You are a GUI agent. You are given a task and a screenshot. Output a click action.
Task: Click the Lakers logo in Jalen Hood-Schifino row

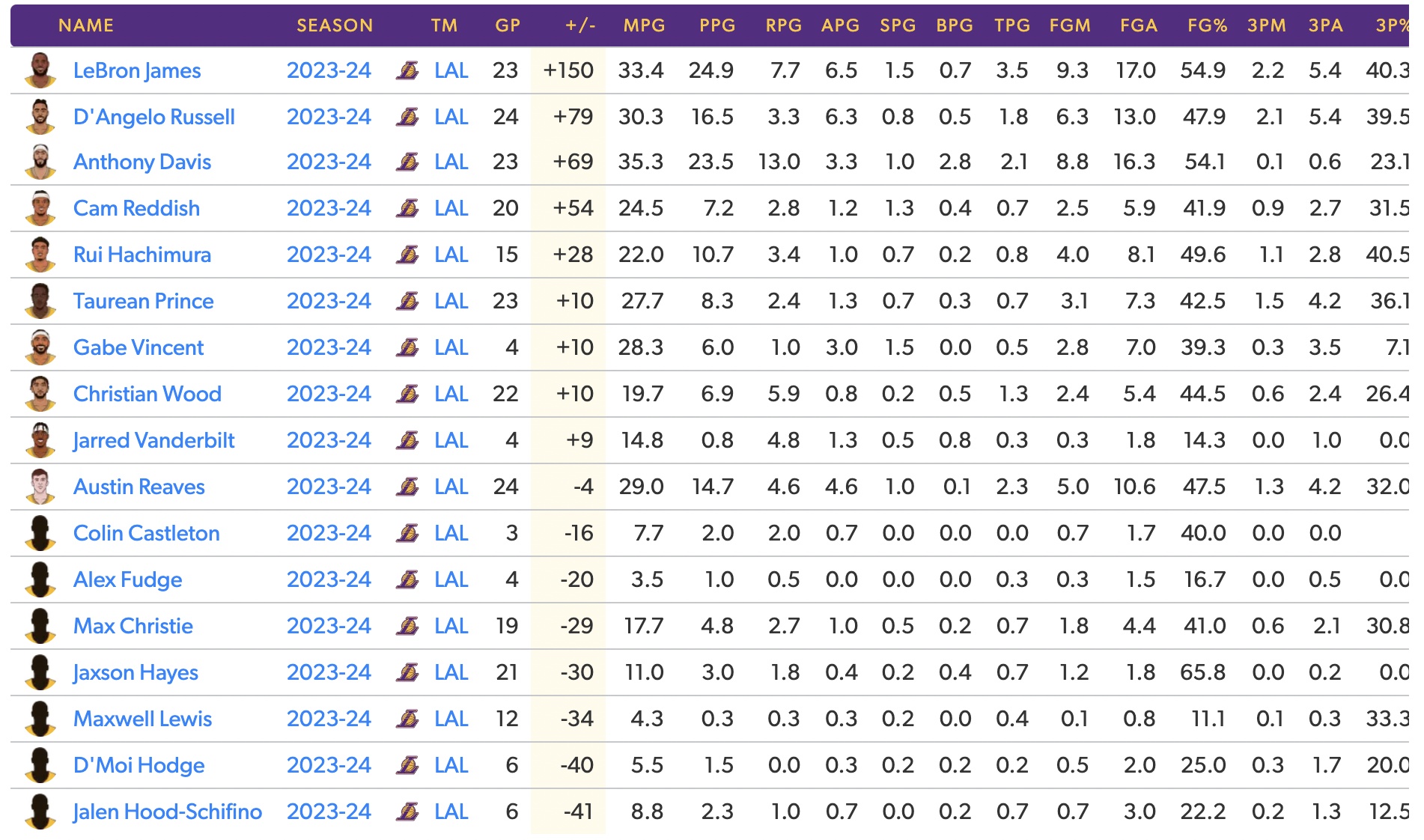pyautogui.click(x=407, y=812)
